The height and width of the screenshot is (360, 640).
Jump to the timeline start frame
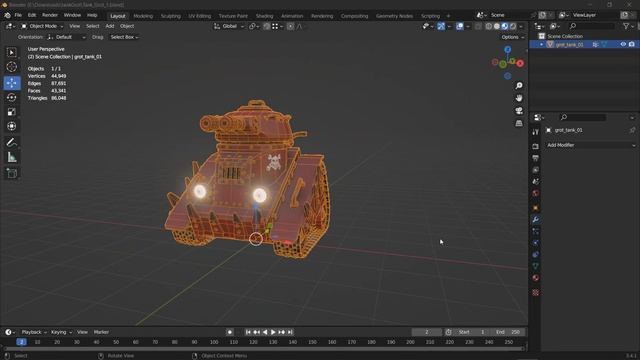click(248, 332)
